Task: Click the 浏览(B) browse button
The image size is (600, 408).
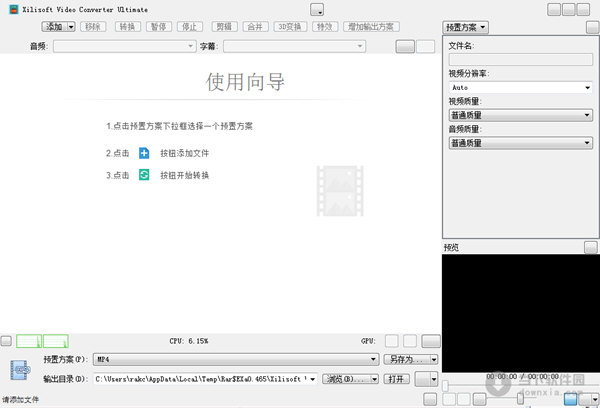Action: 346,379
